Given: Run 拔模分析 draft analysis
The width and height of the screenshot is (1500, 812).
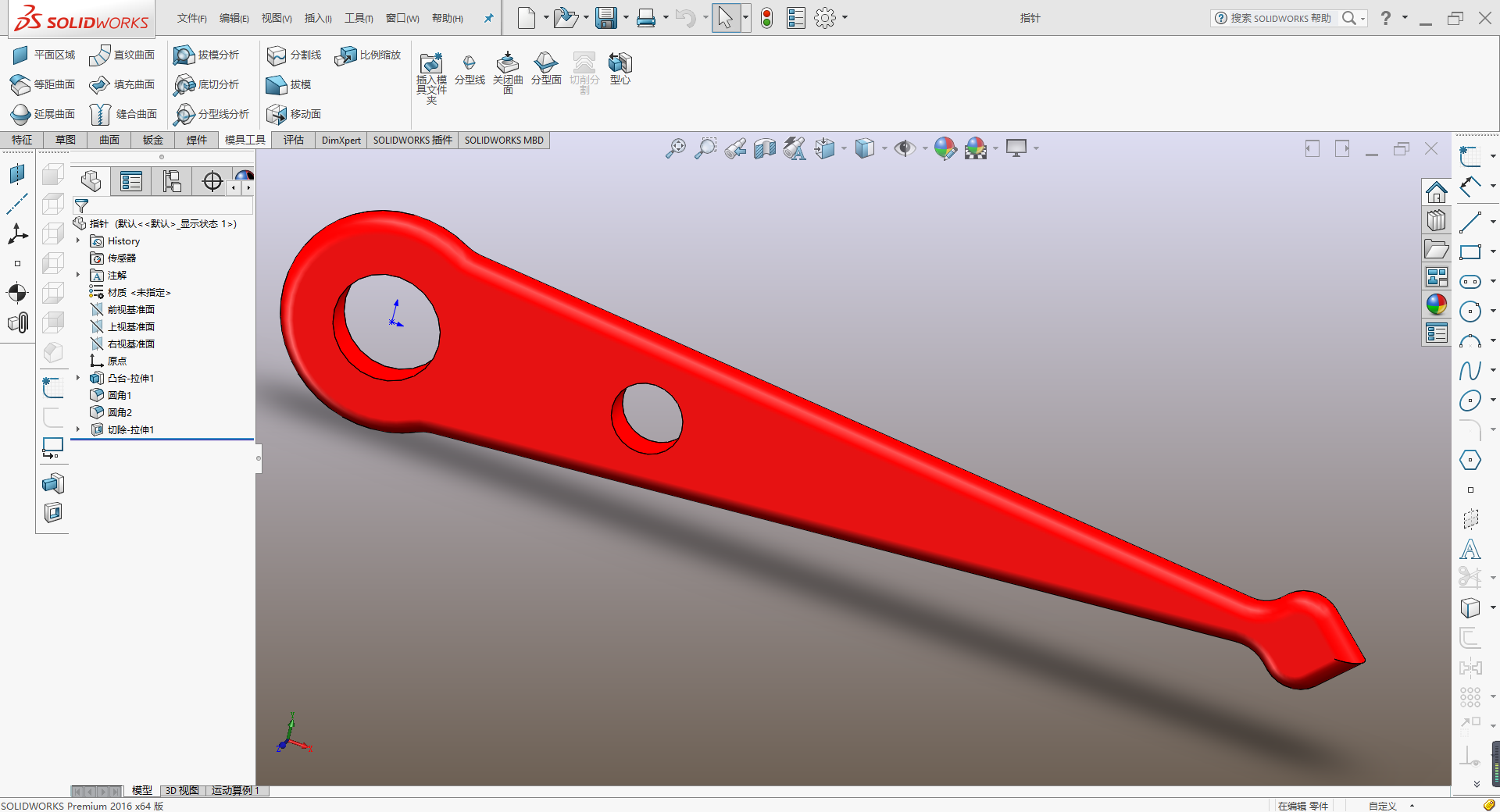Looking at the screenshot, I should pyautogui.click(x=206, y=55).
